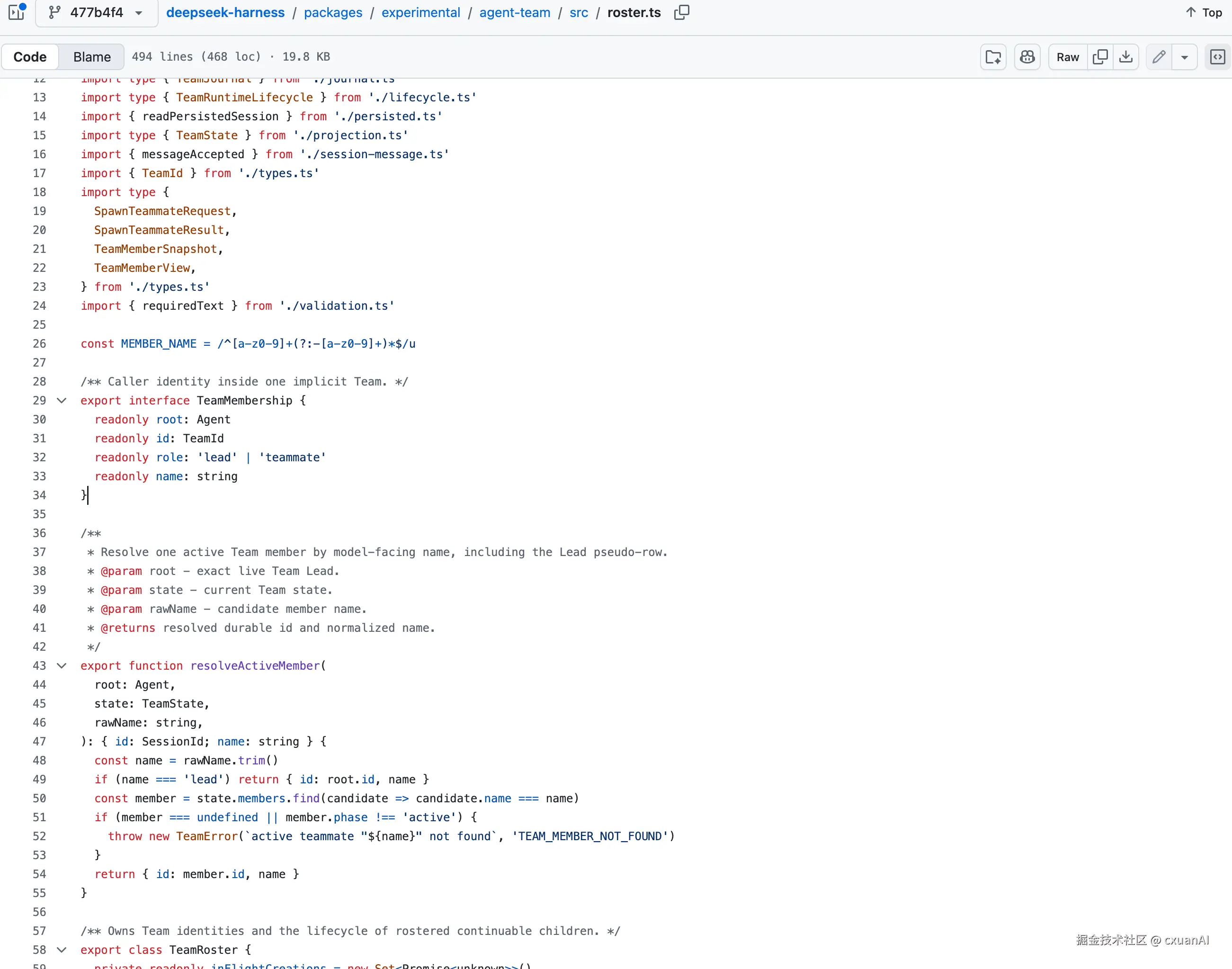The image size is (1232, 969).
Task: Collapse the resolveActiveMember function at line 43
Action: point(62,665)
